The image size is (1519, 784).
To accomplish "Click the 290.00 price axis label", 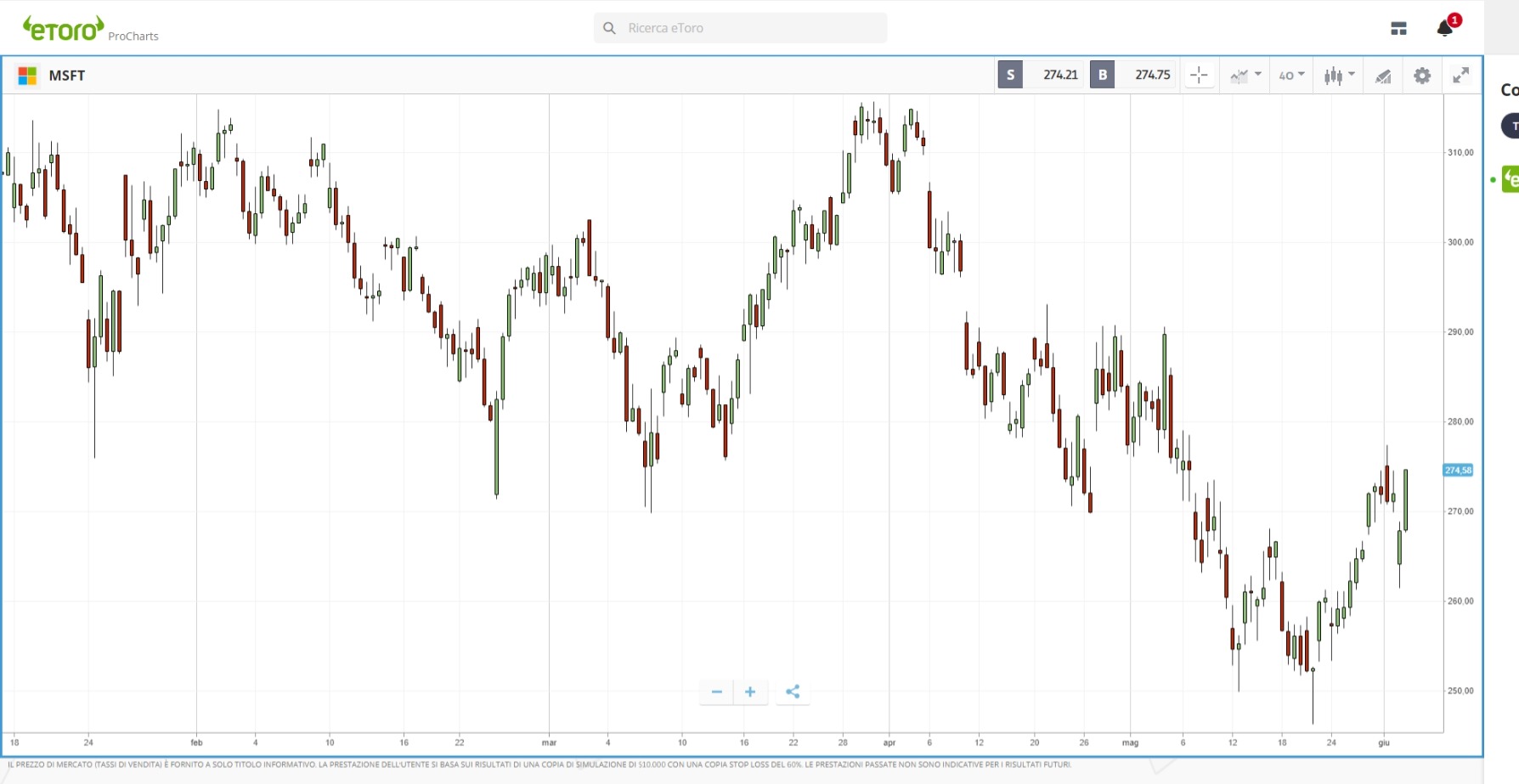I will tap(1460, 332).
